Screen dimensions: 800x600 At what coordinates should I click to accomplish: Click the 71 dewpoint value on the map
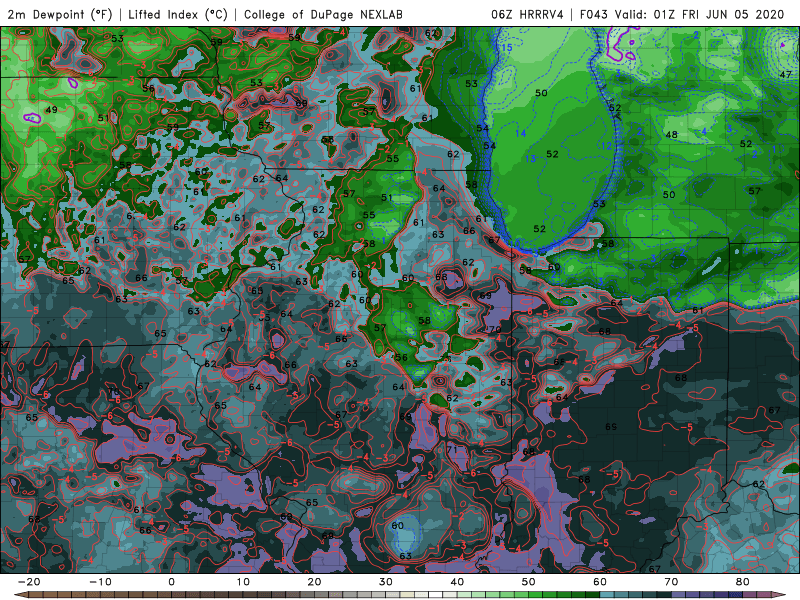[452, 449]
